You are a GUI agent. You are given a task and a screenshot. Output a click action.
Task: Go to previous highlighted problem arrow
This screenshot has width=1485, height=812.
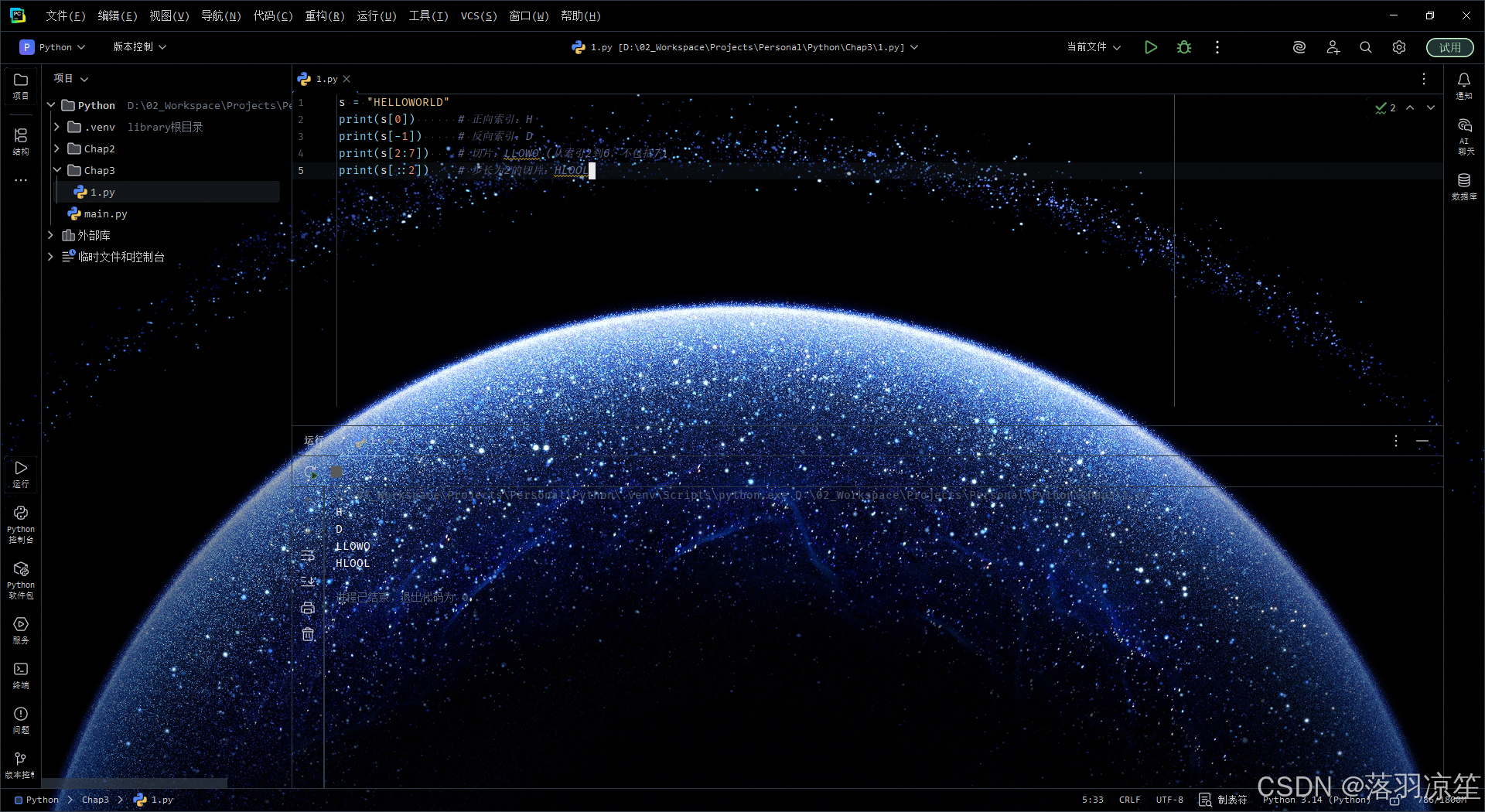tap(1410, 107)
